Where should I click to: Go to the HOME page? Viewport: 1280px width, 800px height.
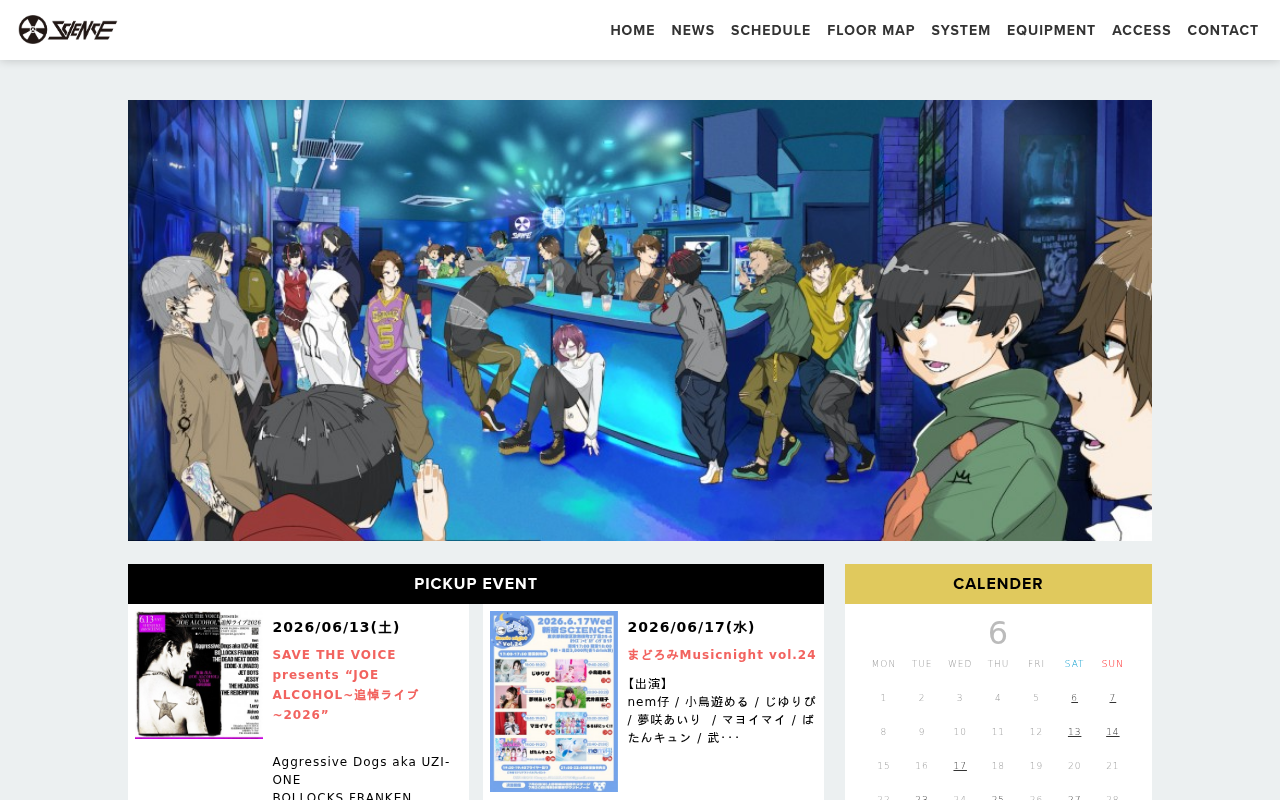click(x=632, y=30)
